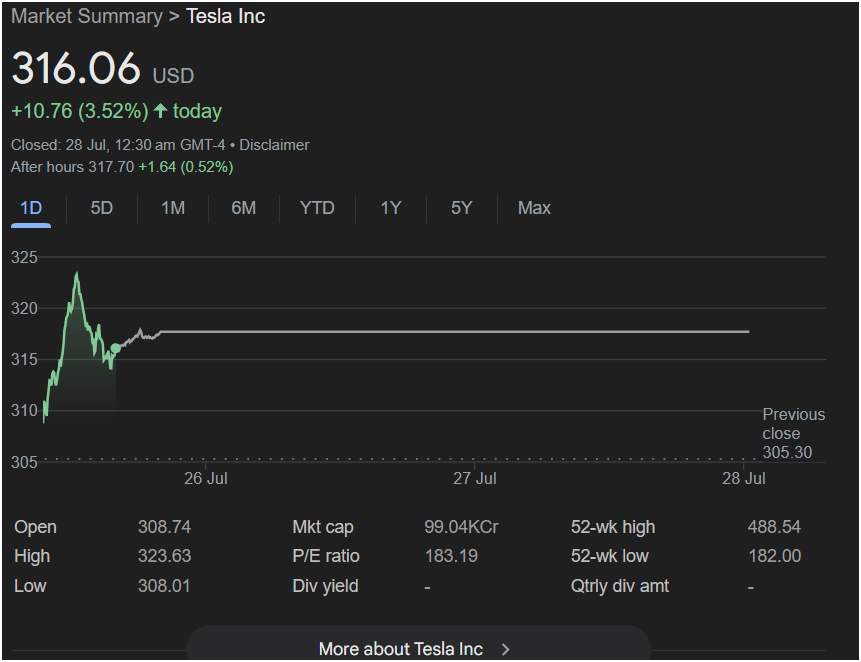Select the YTD range tab
Screen dimensions: 861x662
coord(317,208)
